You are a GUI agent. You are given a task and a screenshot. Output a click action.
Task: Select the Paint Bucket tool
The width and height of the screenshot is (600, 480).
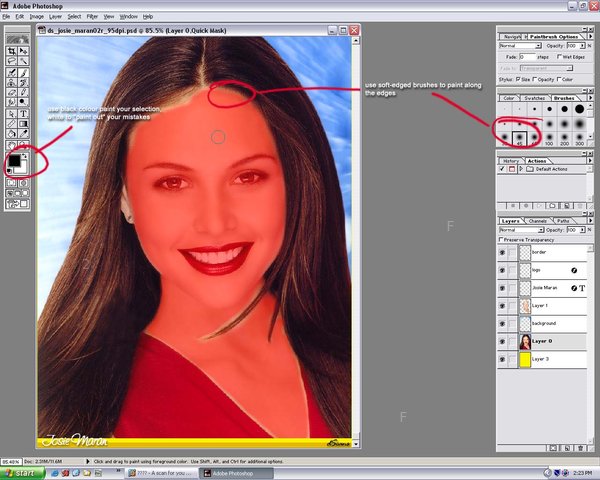[x=12, y=134]
